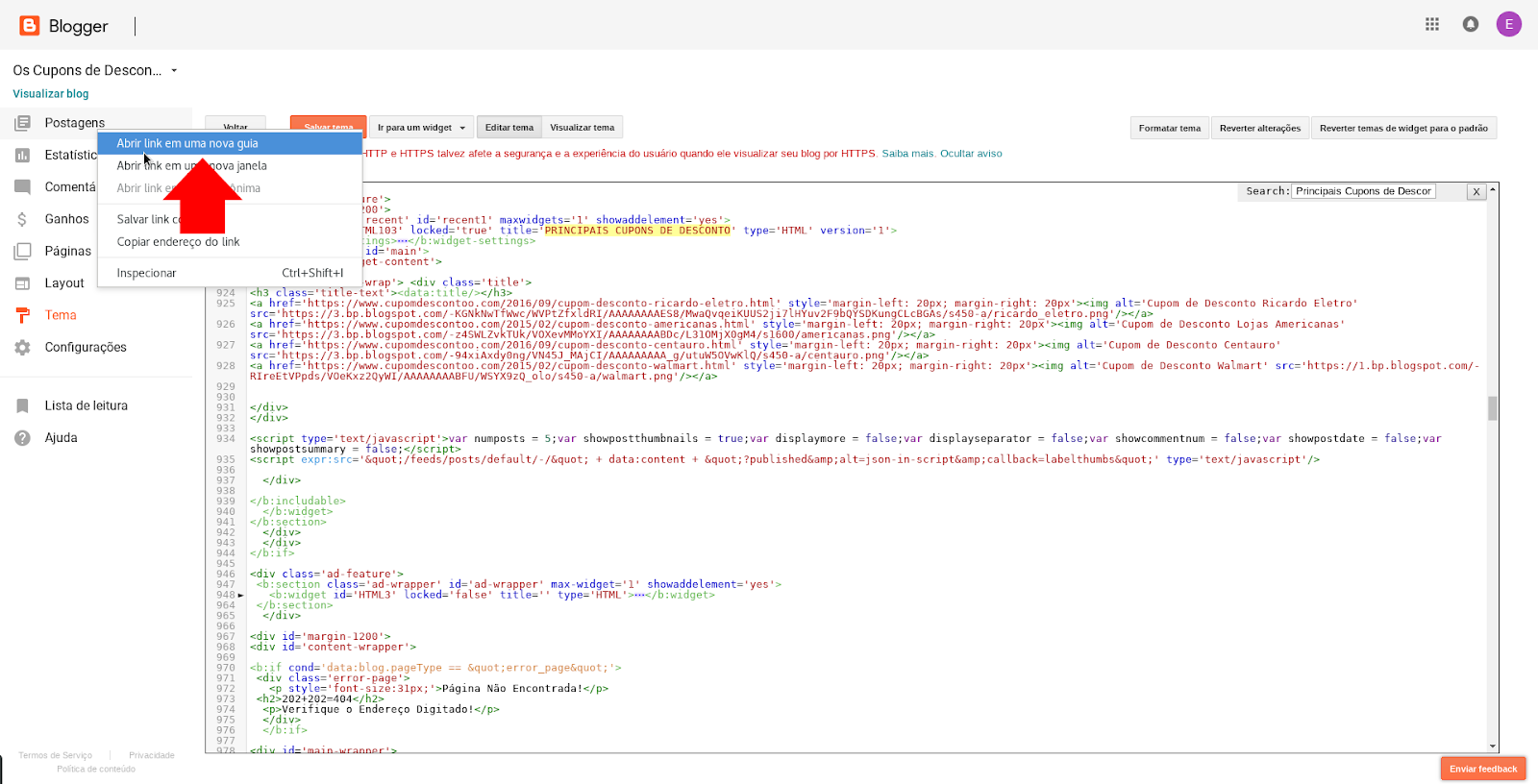Click Reverter temas de widget para o padrão
The width and height of the screenshot is (1538, 784).
[1403, 128]
